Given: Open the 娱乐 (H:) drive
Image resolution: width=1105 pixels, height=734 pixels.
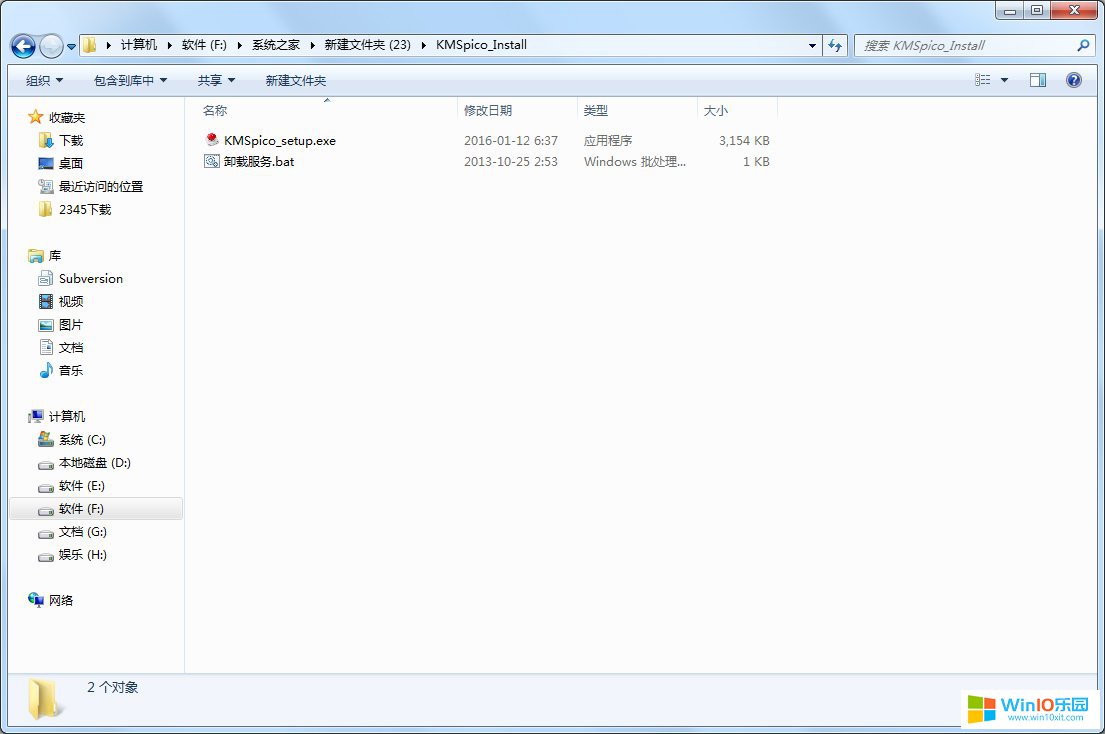Looking at the screenshot, I should click(x=82, y=554).
